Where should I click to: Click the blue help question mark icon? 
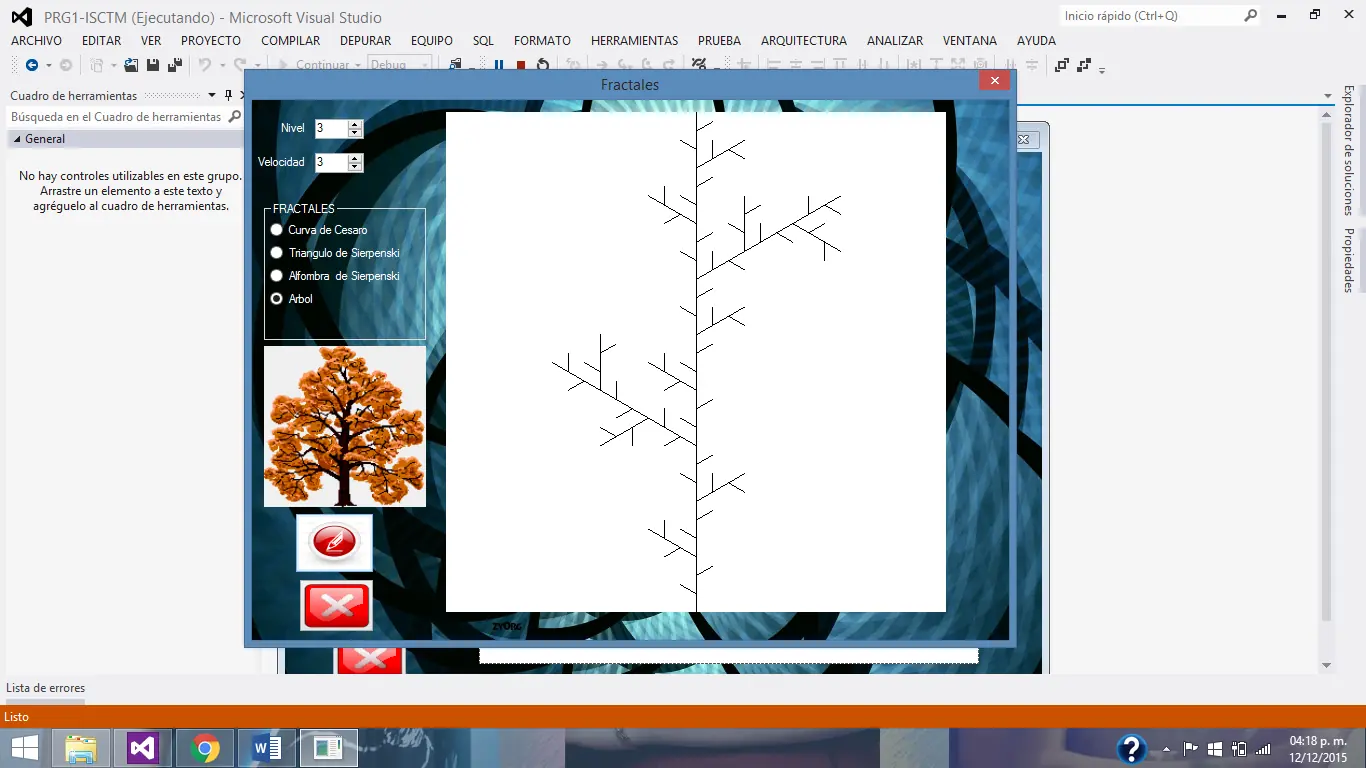[1131, 749]
